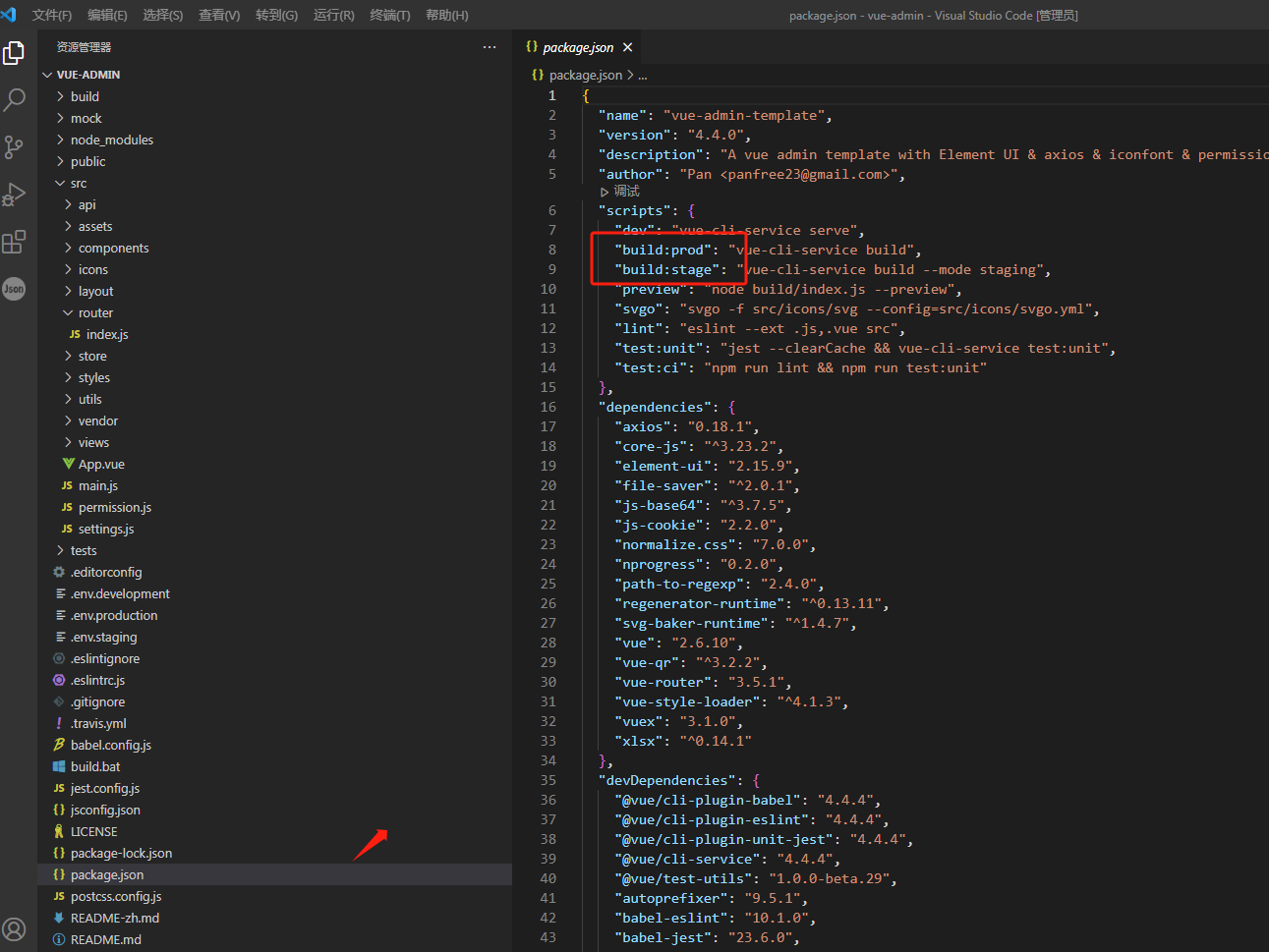Open the permission.js file
1269x952 pixels.
(x=275, y=507)
